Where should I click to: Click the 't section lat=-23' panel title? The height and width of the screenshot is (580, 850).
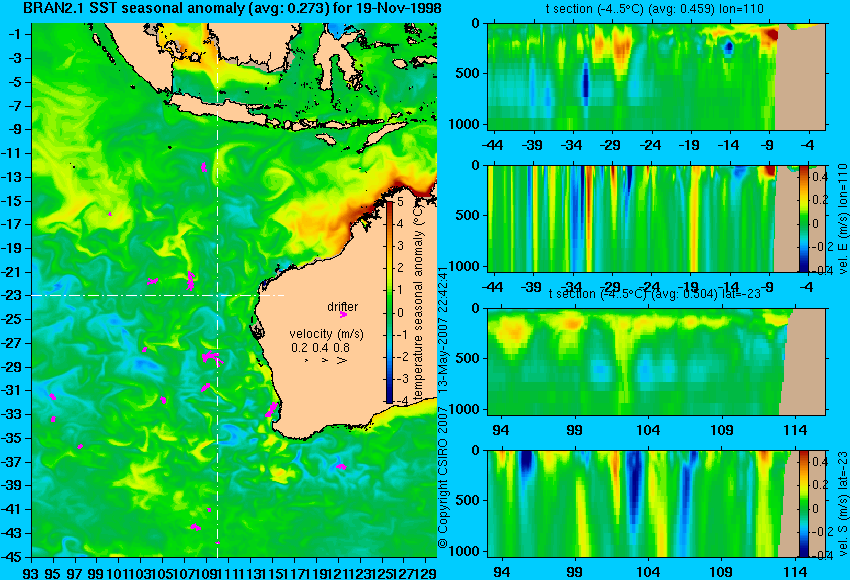click(654, 294)
